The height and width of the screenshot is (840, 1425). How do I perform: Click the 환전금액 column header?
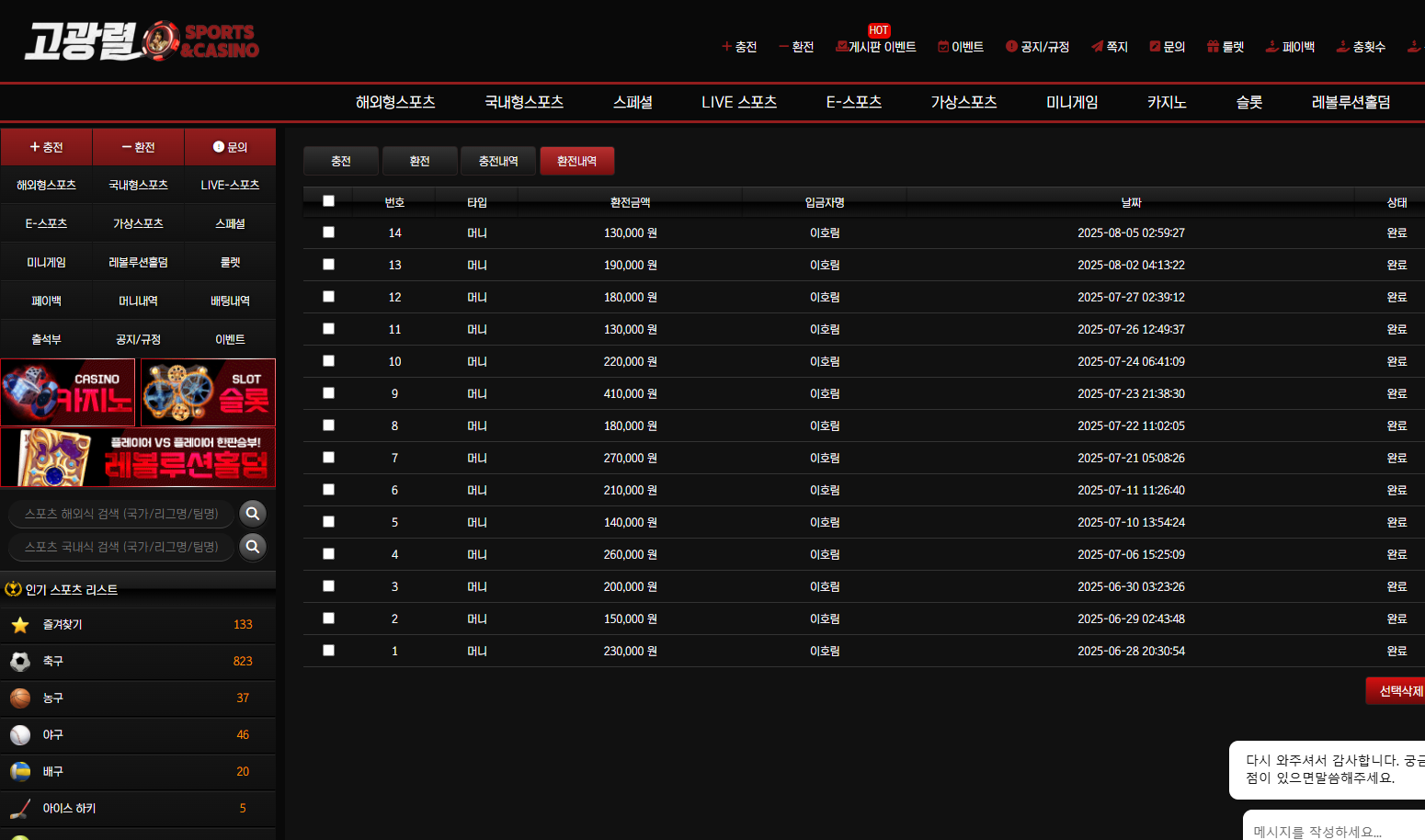click(x=630, y=202)
